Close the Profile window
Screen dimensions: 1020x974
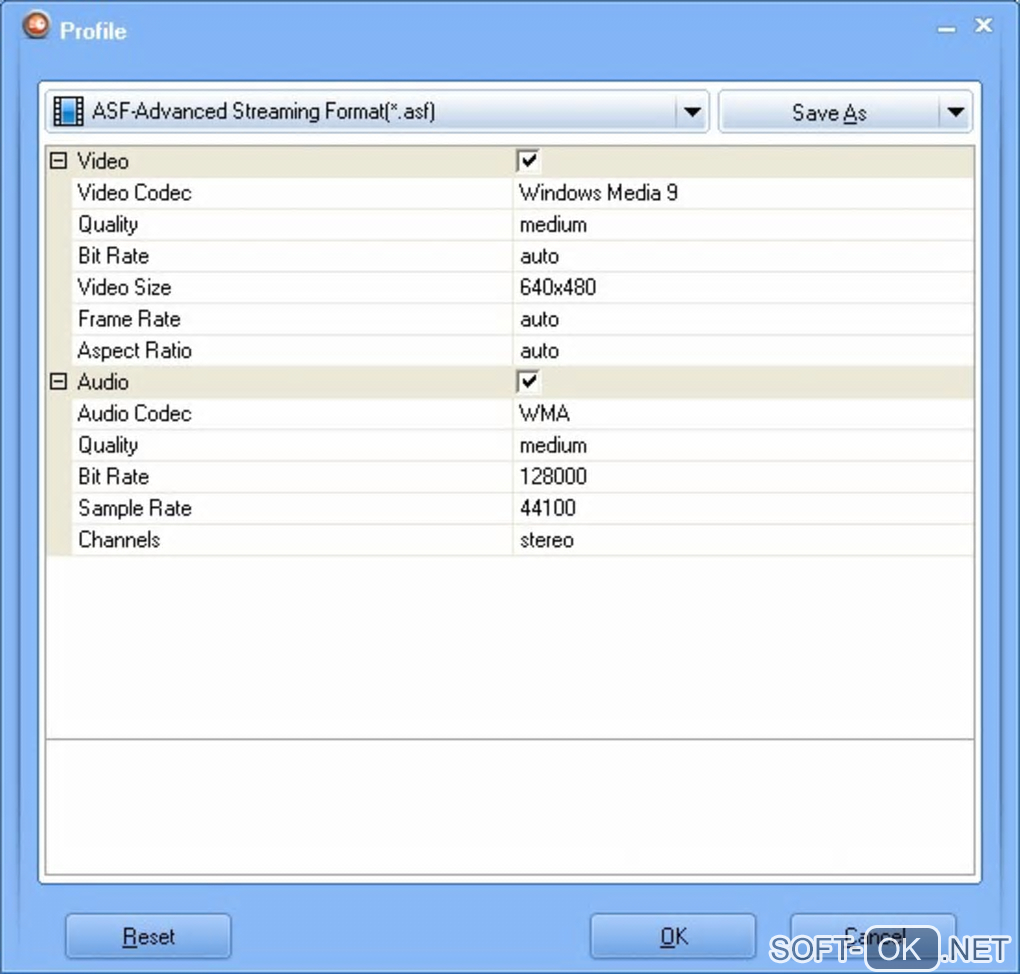point(984,25)
